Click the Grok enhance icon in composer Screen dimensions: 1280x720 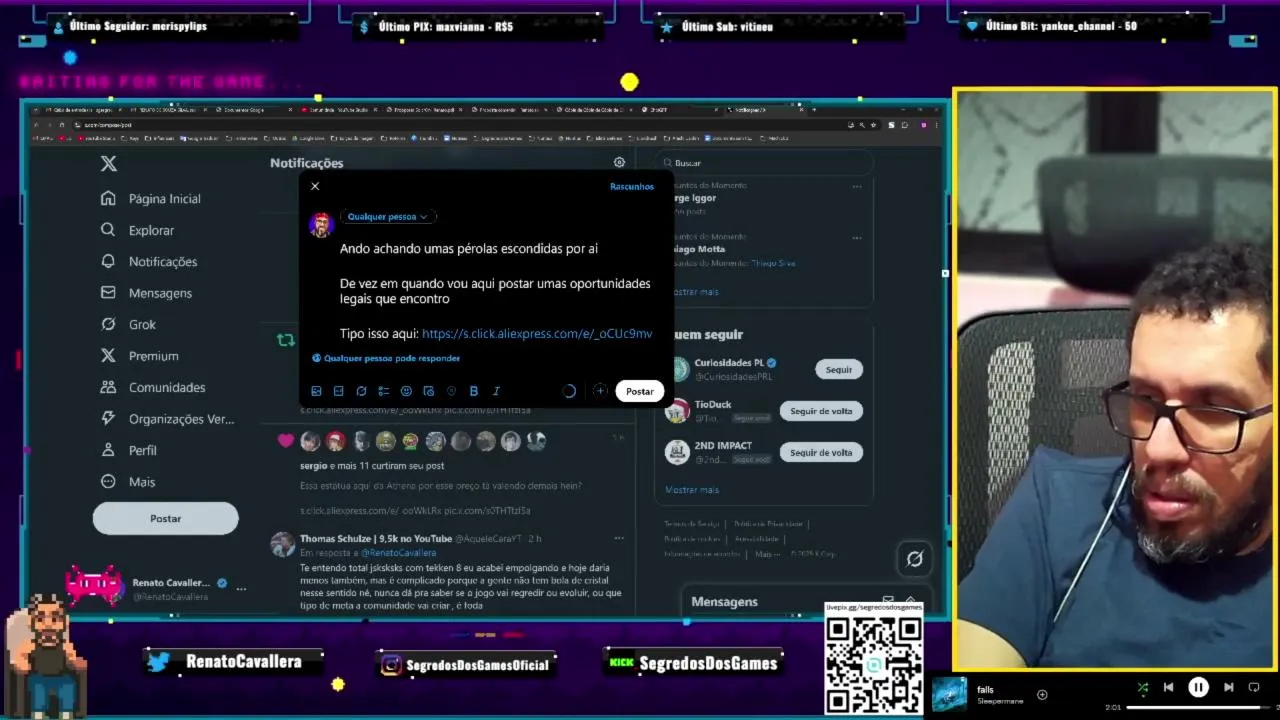tap(361, 391)
